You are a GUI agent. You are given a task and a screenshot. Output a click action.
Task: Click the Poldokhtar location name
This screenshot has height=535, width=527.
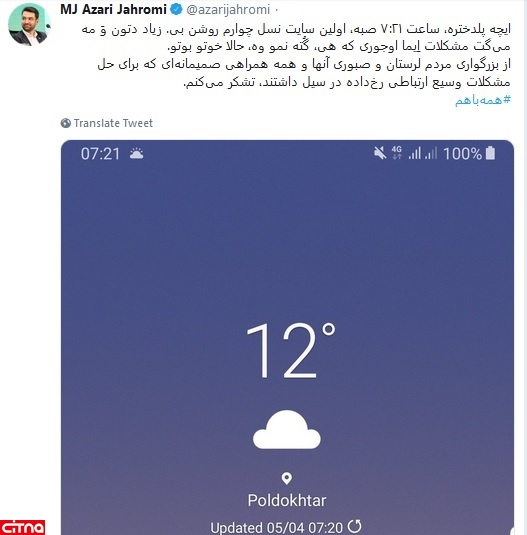tap(287, 501)
